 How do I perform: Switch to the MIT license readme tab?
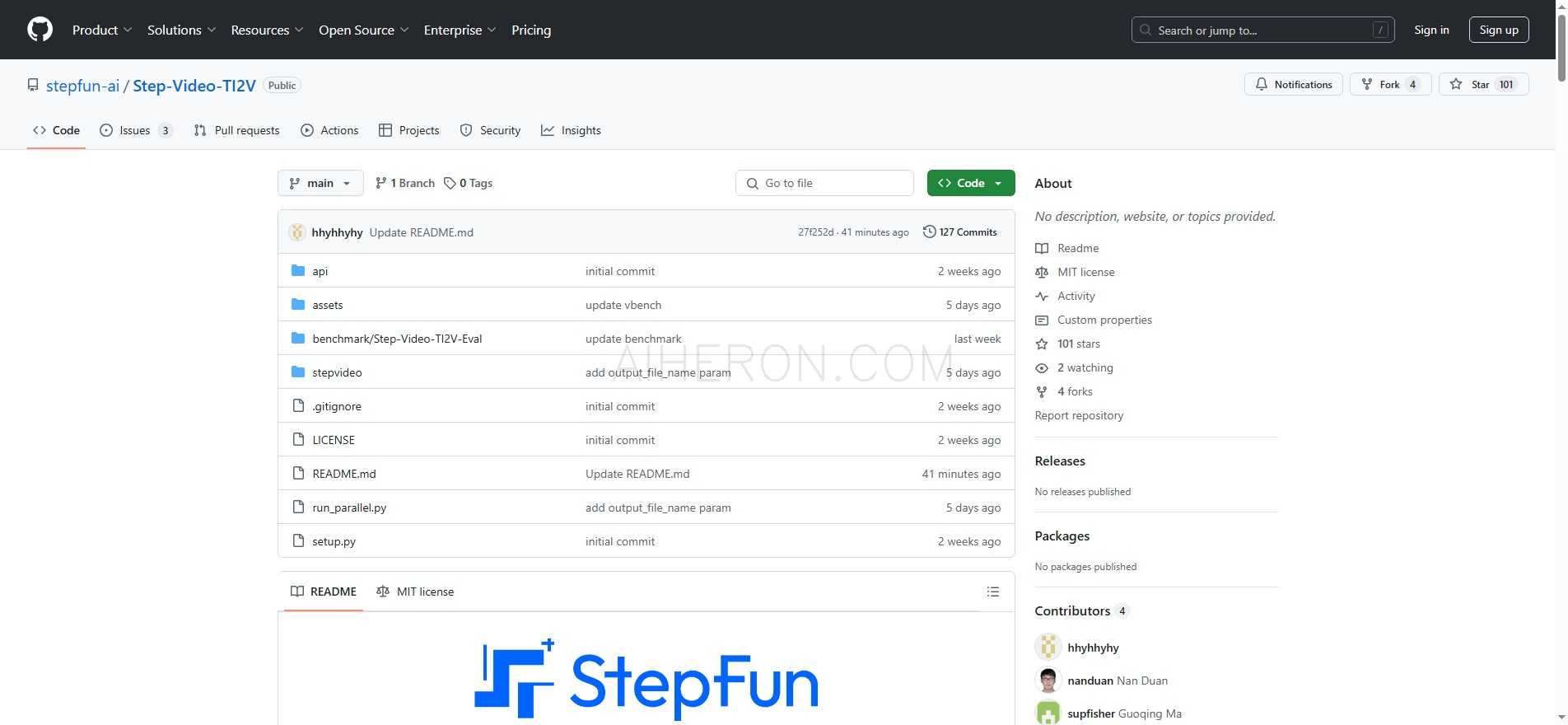[415, 592]
